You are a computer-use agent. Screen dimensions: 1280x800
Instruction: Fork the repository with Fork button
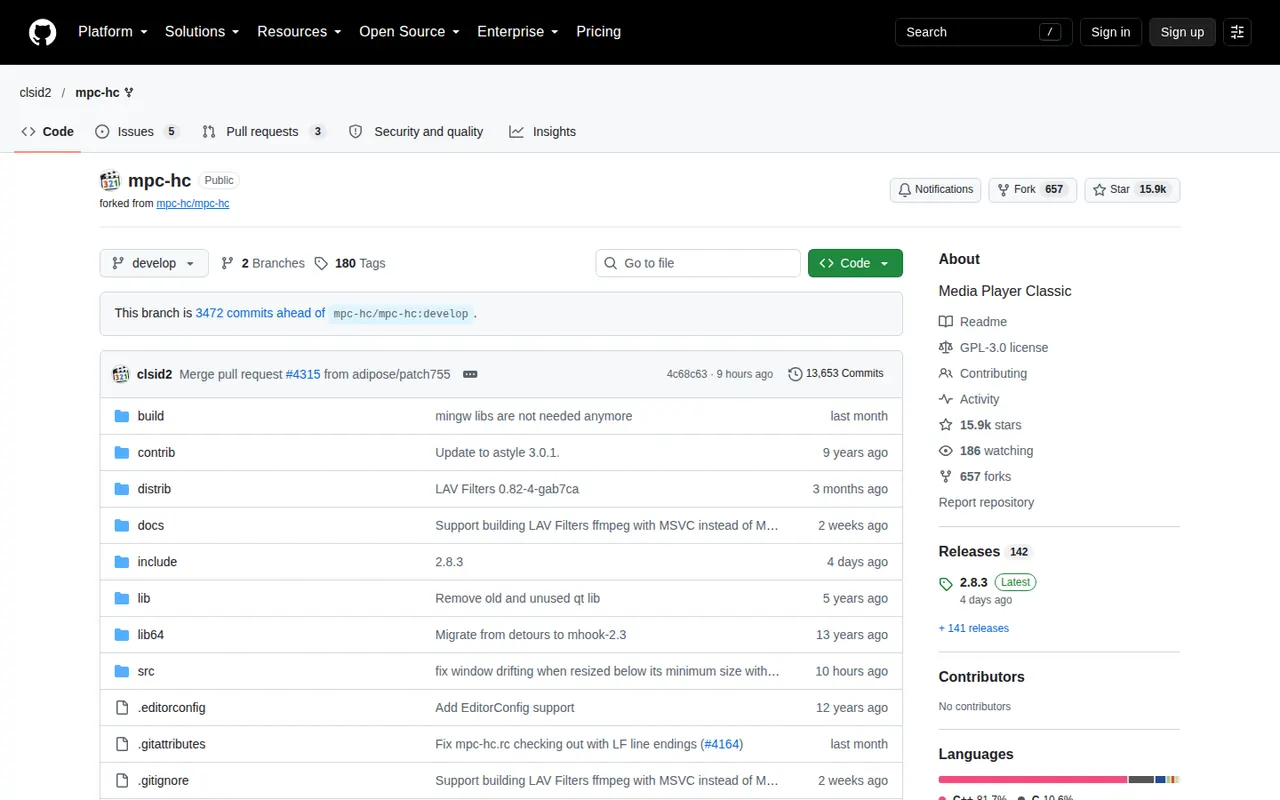pos(1032,190)
